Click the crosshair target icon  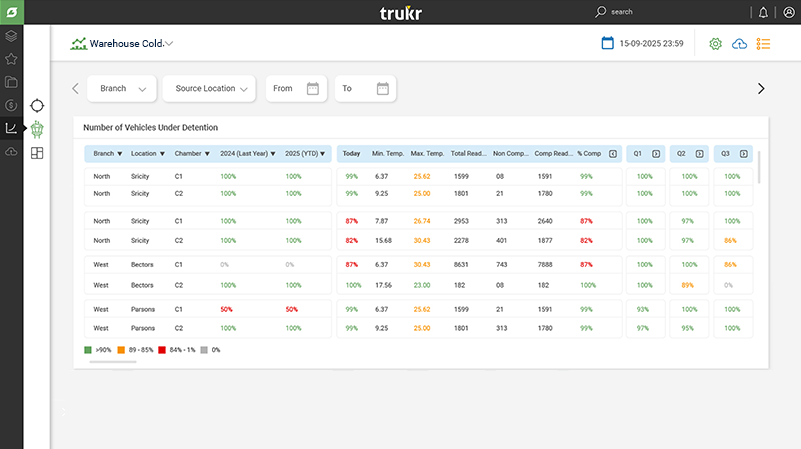point(37,105)
